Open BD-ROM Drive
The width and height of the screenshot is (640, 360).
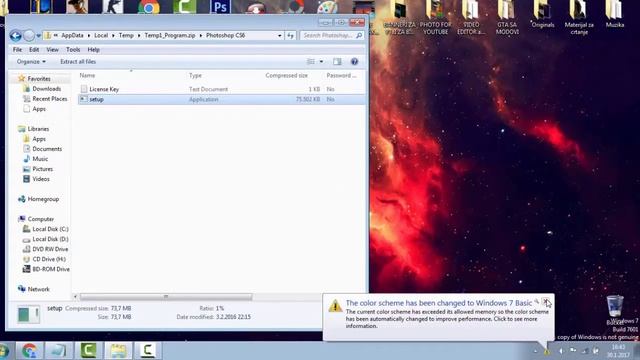click(51, 269)
